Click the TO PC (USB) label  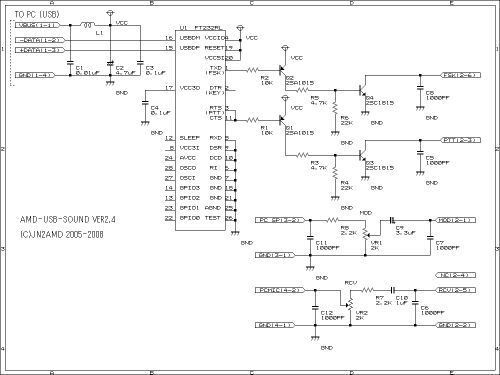(37, 14)
